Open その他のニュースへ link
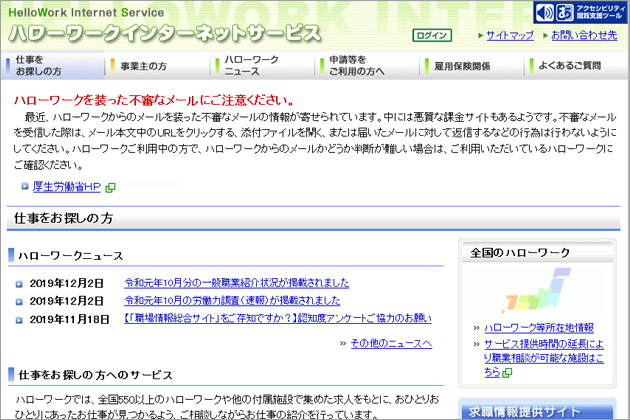 coord(391,343)
